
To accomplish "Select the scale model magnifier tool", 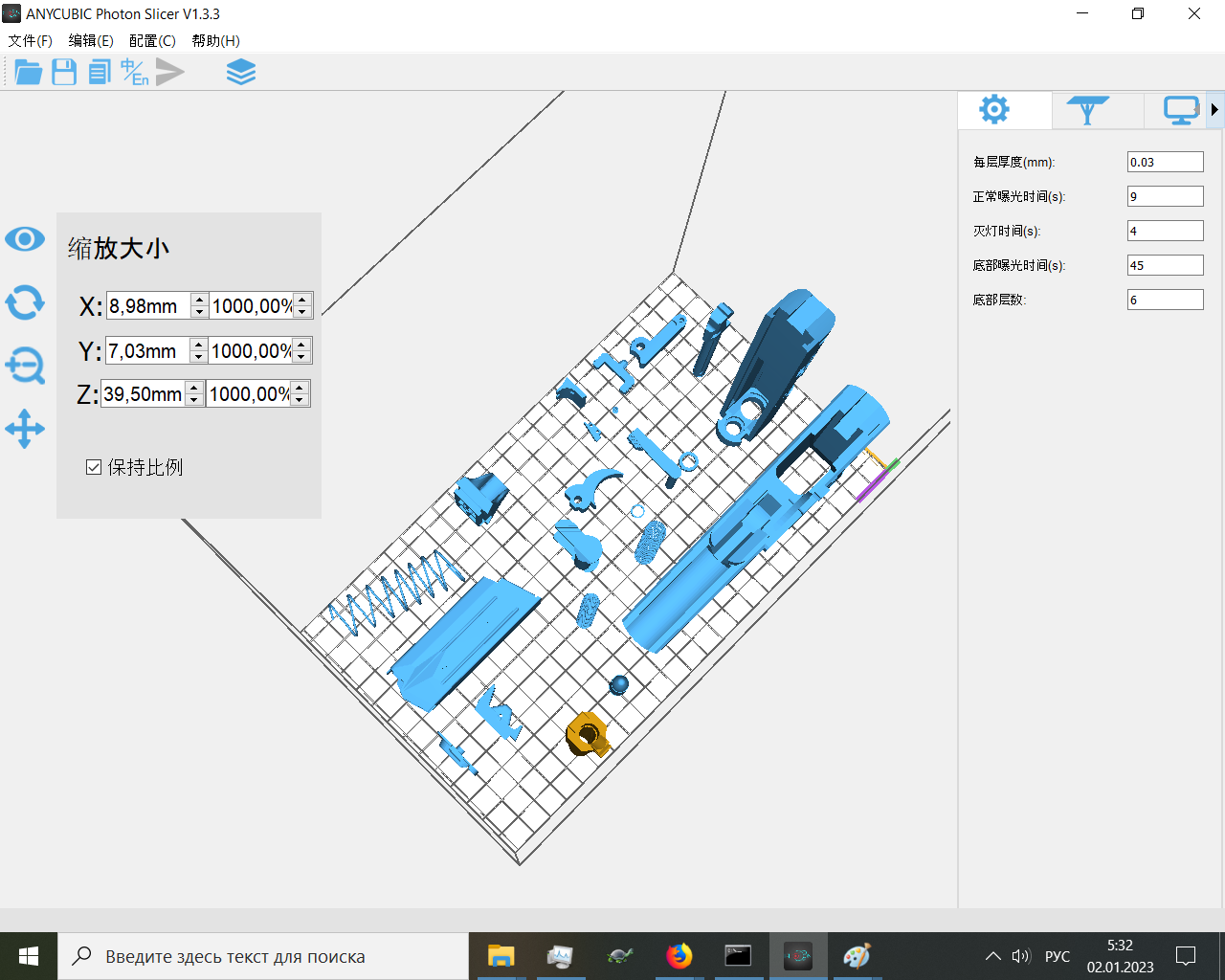I will pyautogui.click(x=25, y=366).
